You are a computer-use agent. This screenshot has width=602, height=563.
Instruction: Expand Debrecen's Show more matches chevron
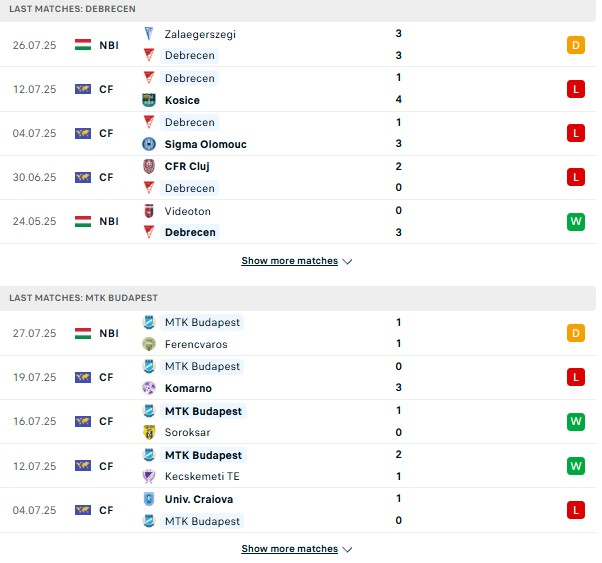tap(347, 262)
